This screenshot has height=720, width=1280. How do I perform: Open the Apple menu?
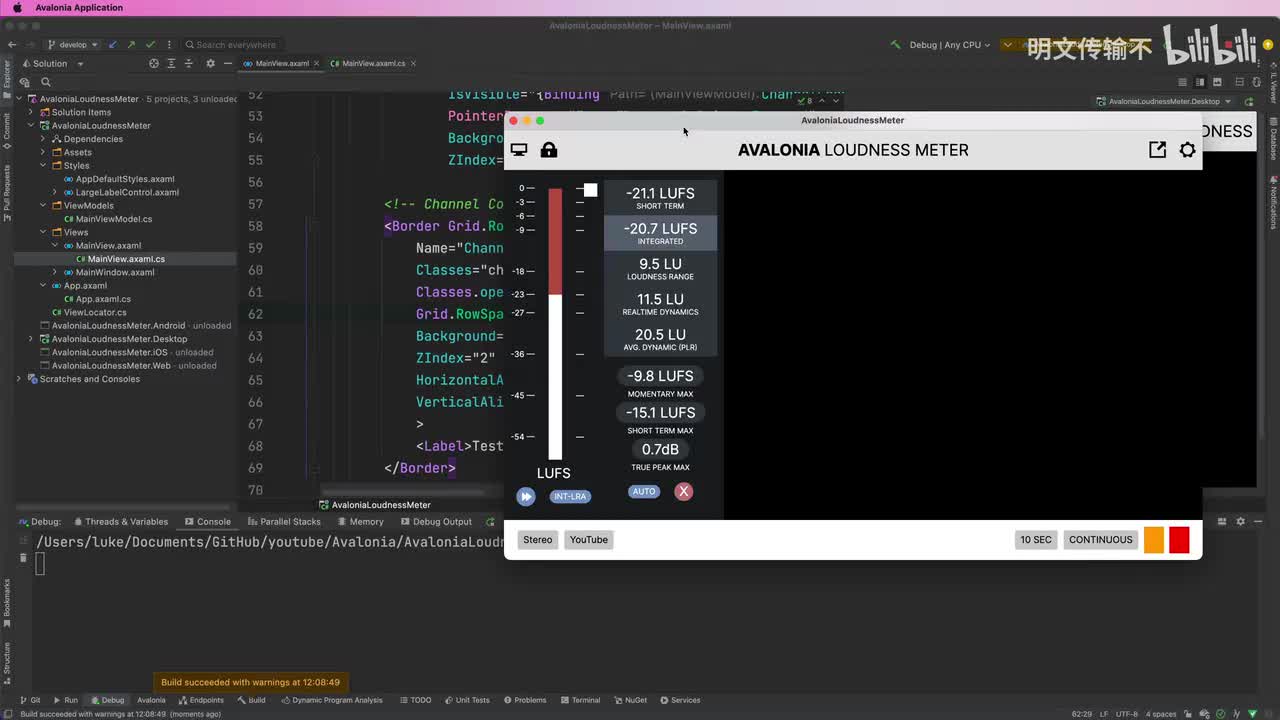17,8
